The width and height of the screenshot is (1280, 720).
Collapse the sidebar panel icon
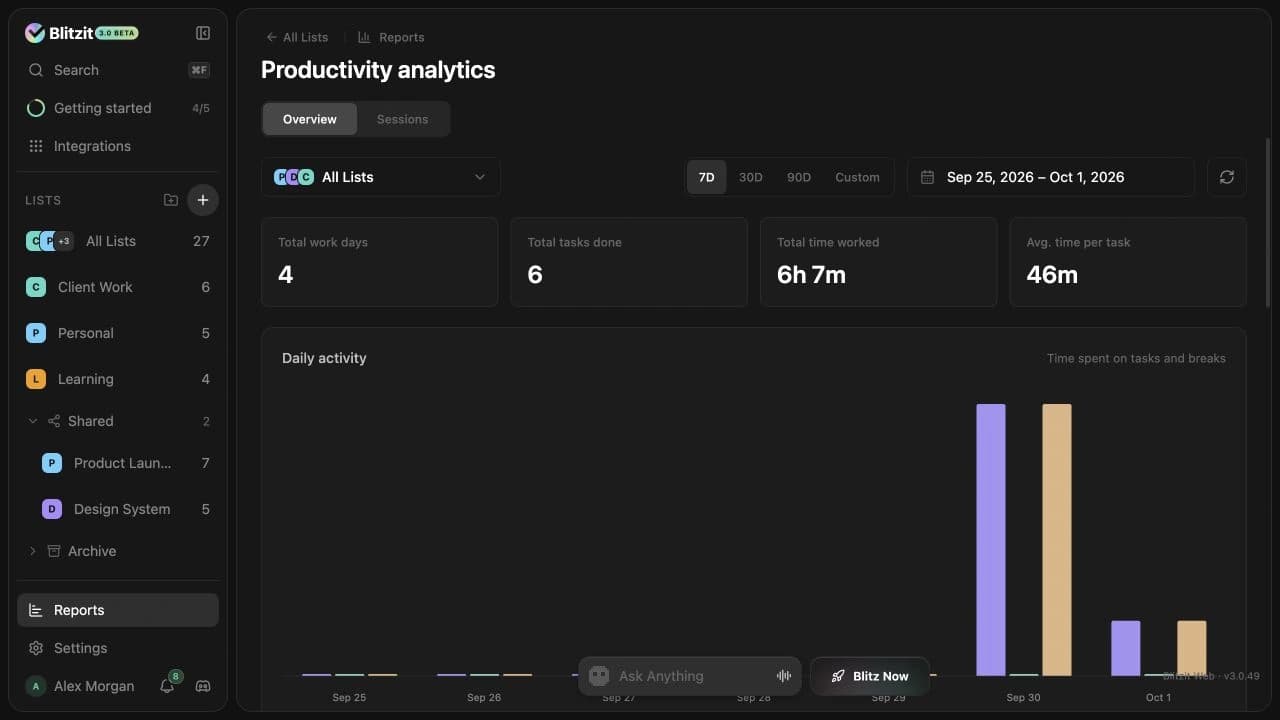(203, 33)
